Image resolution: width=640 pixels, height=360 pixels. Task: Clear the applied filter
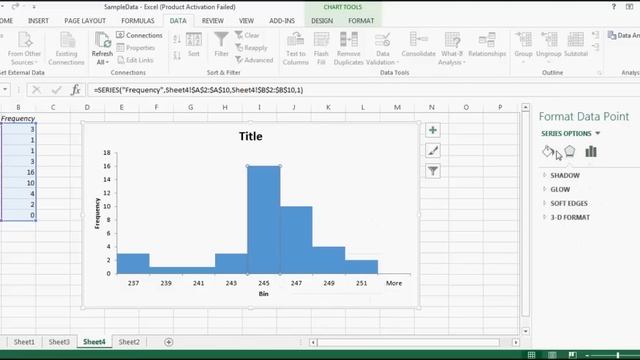(x=247, y=35)
